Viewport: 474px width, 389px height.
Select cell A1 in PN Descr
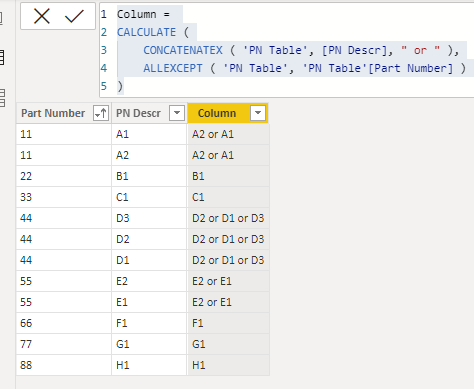click(x=149, y=134)
